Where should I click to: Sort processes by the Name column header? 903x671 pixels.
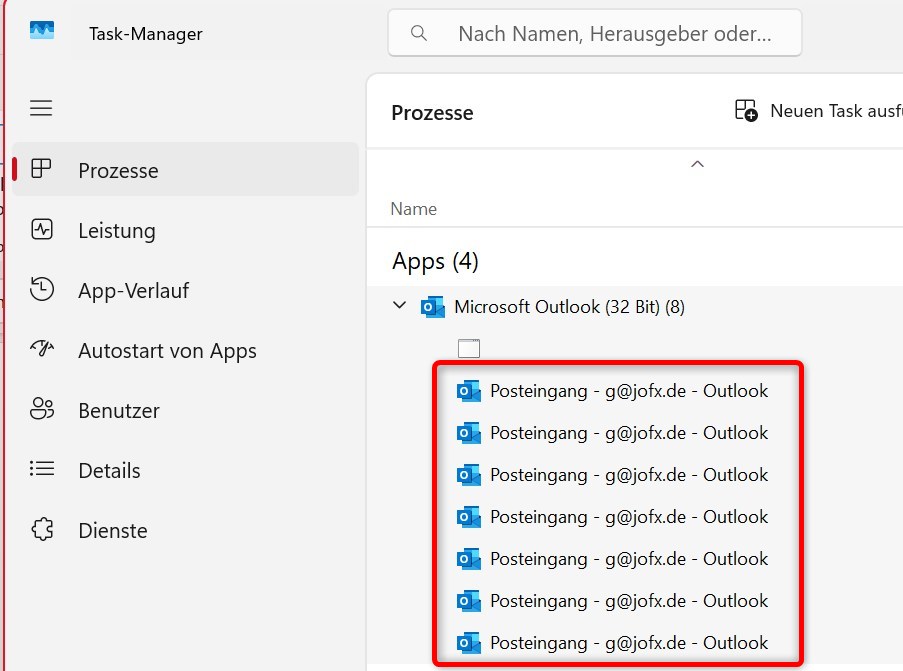point(414,209)
